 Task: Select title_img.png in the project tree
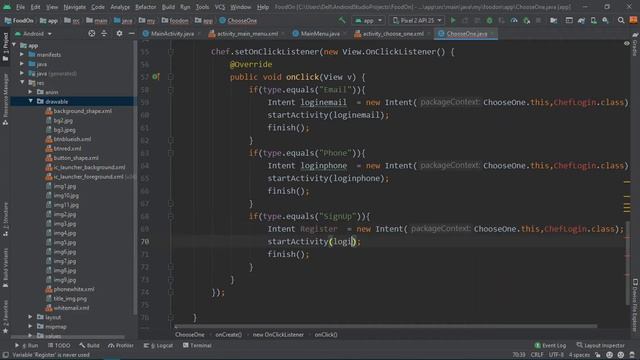[70, 298]
